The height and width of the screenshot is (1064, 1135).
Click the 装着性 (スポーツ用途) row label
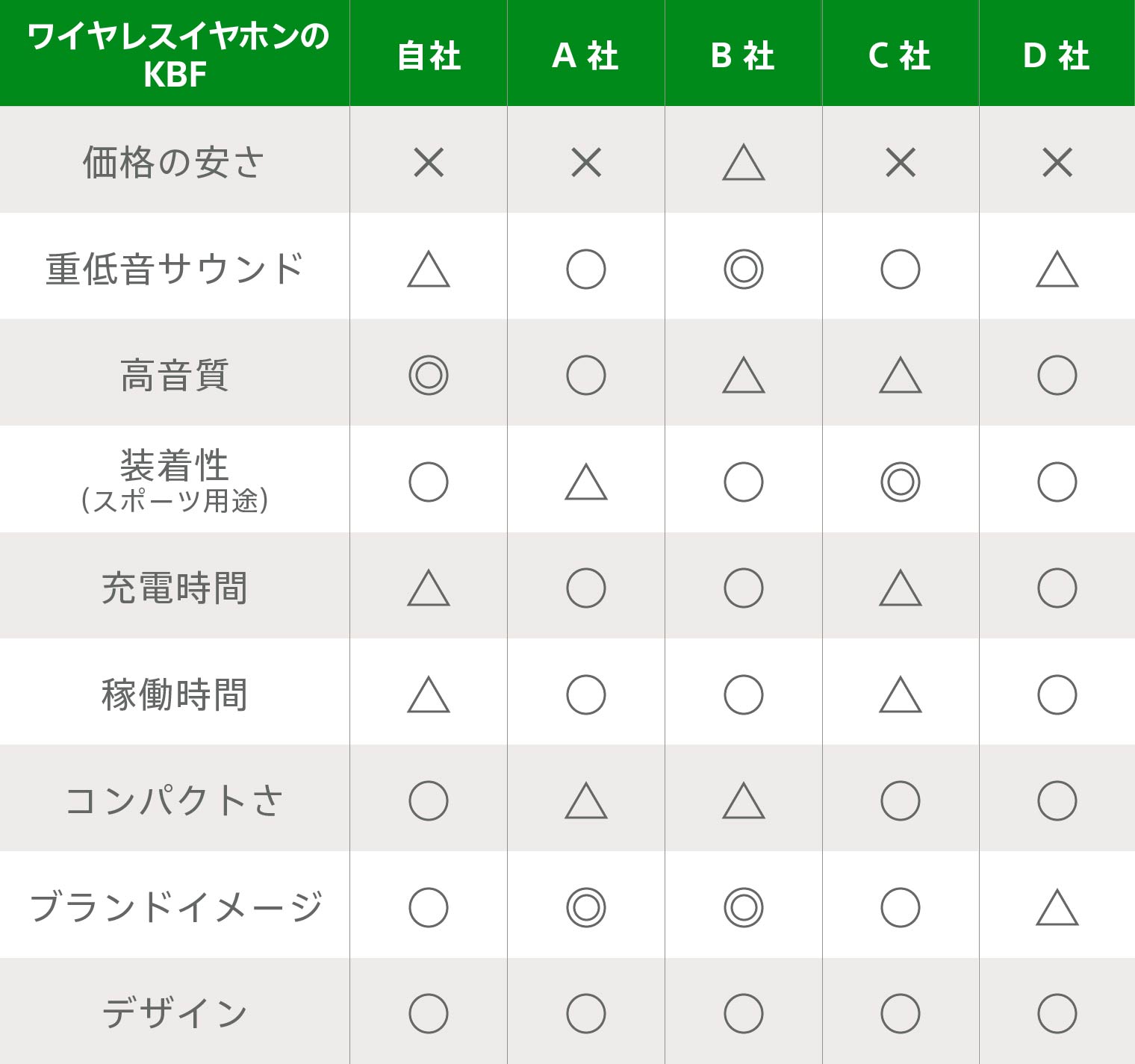tap(175, 480)
